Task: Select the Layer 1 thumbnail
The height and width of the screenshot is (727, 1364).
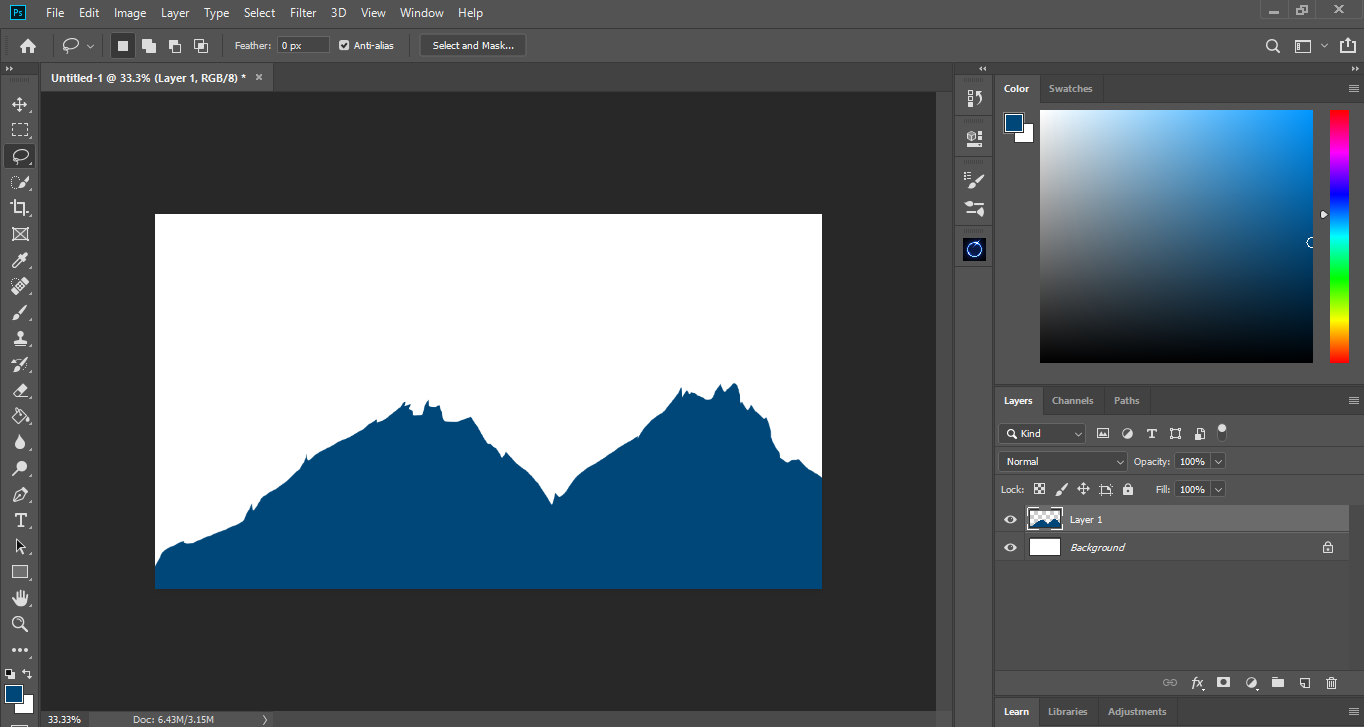Action: tap(1045, 519)
